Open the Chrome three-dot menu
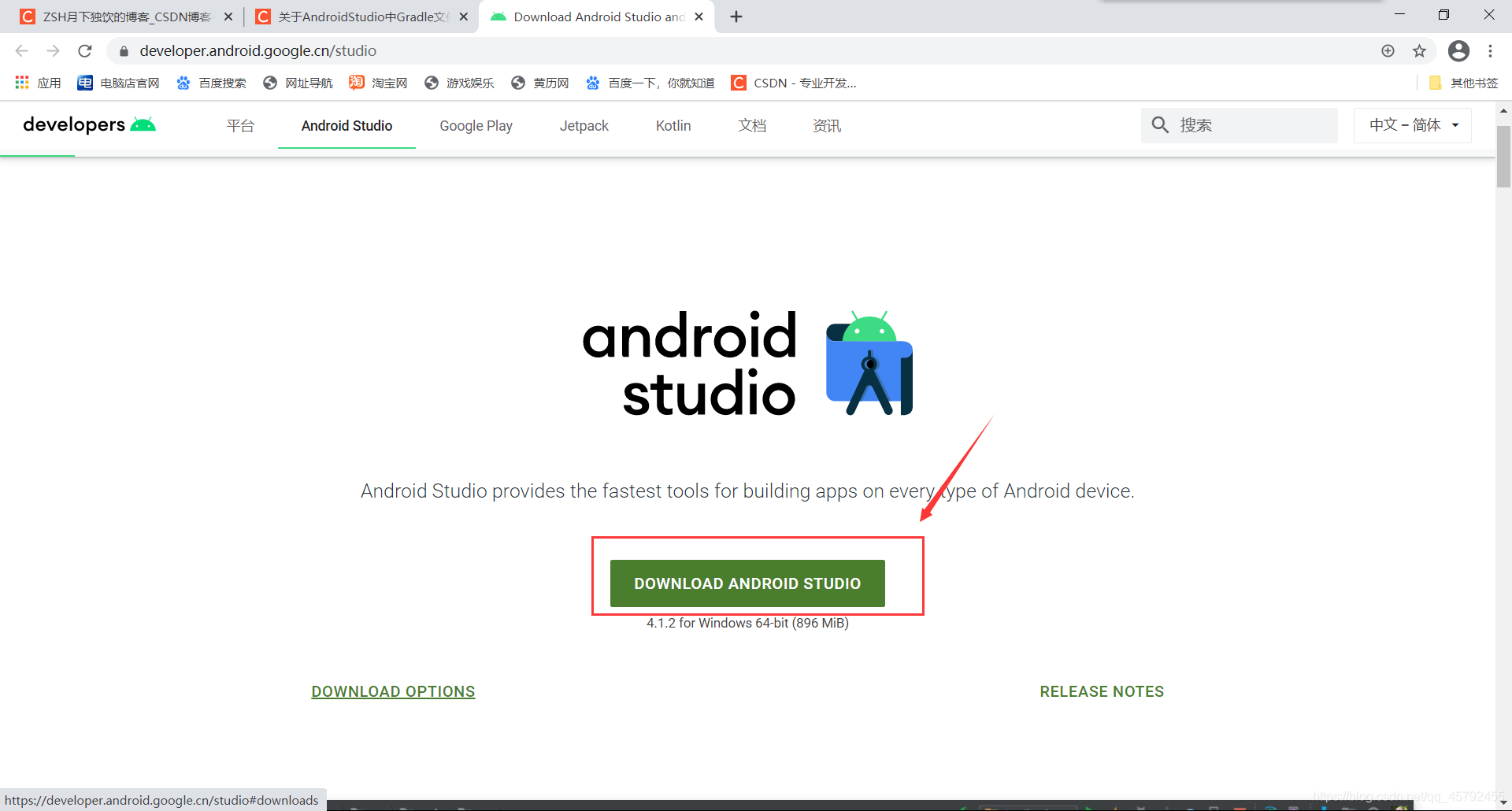The height and width of the screenshot is (811, 1512). (x=1490, y=51)
